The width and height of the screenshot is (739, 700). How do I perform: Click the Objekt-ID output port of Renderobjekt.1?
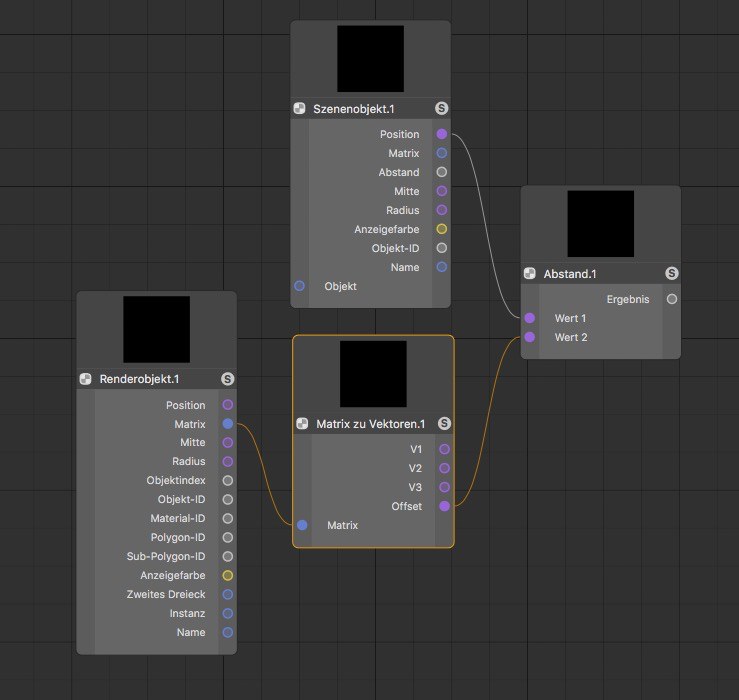228,499
